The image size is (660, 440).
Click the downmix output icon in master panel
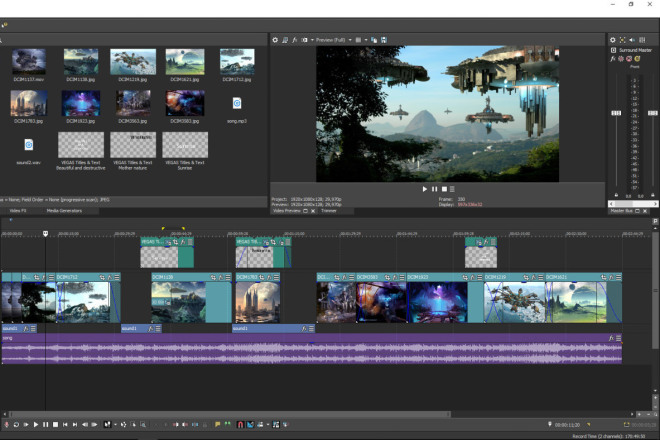point(623,40)
